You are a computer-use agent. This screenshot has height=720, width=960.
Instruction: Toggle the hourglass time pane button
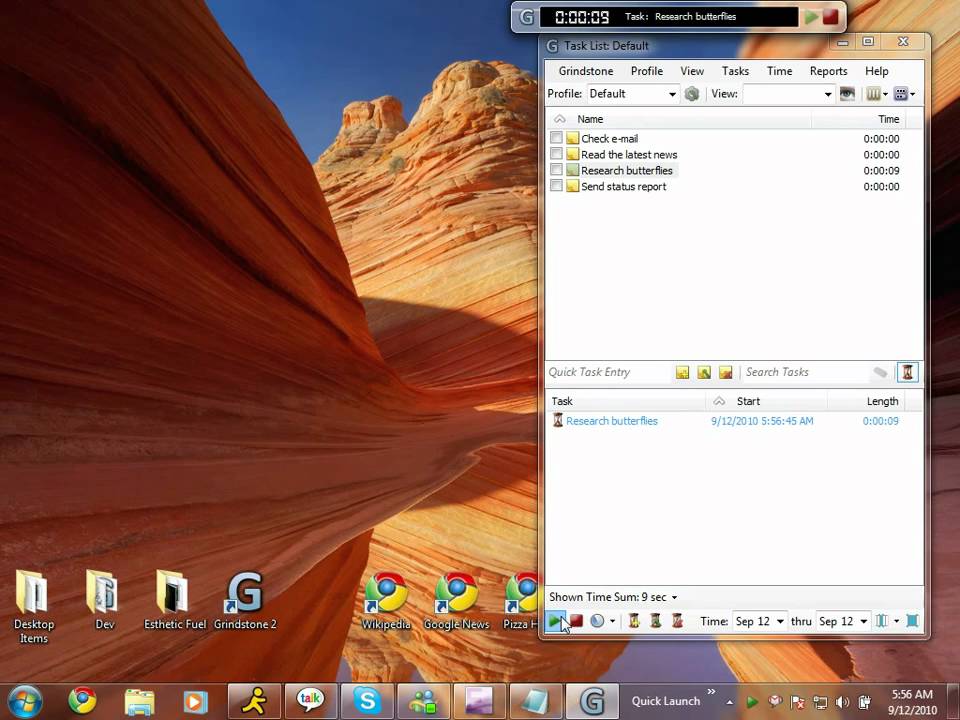(907, 372)
